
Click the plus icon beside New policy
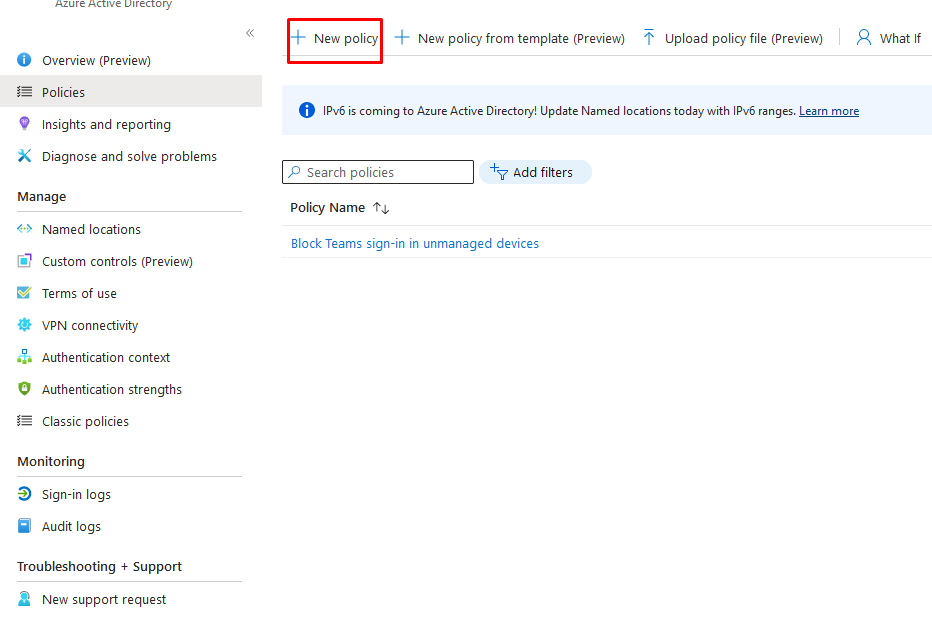click(298, 38)
